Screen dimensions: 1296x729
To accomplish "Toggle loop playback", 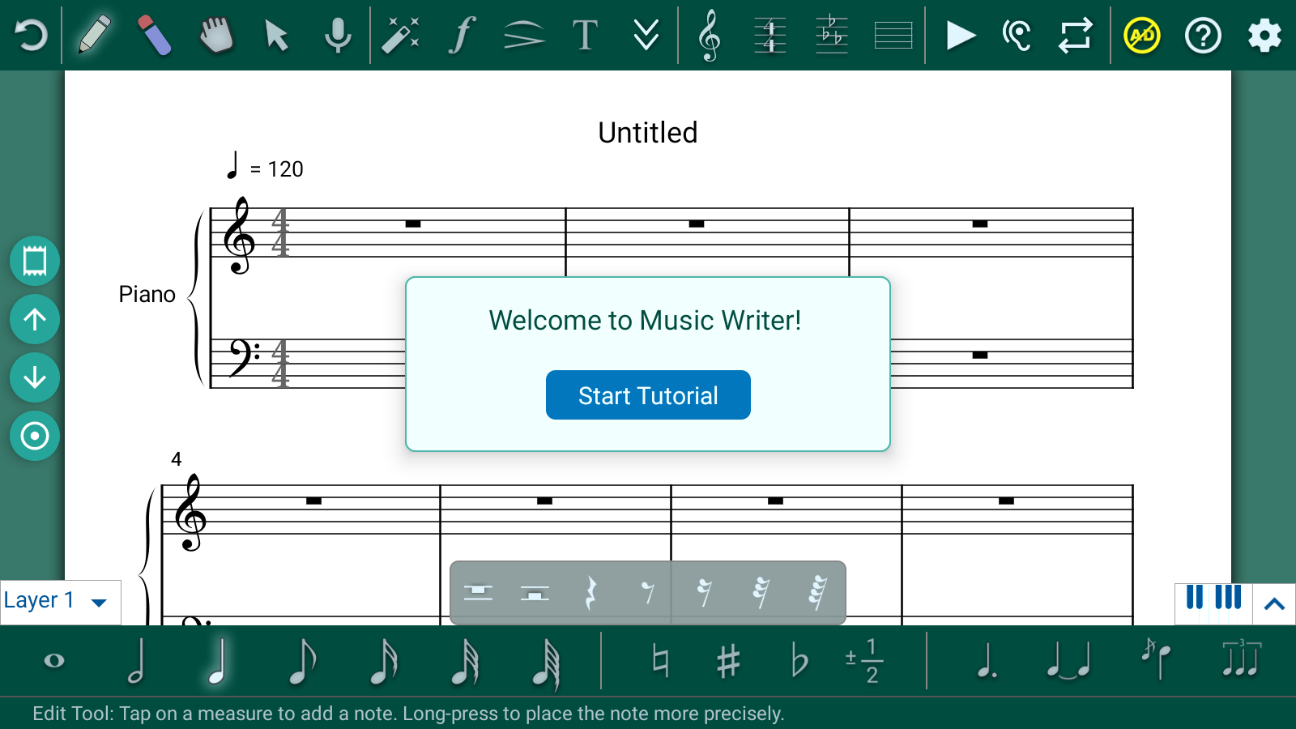I will [x=1076, y=35].
